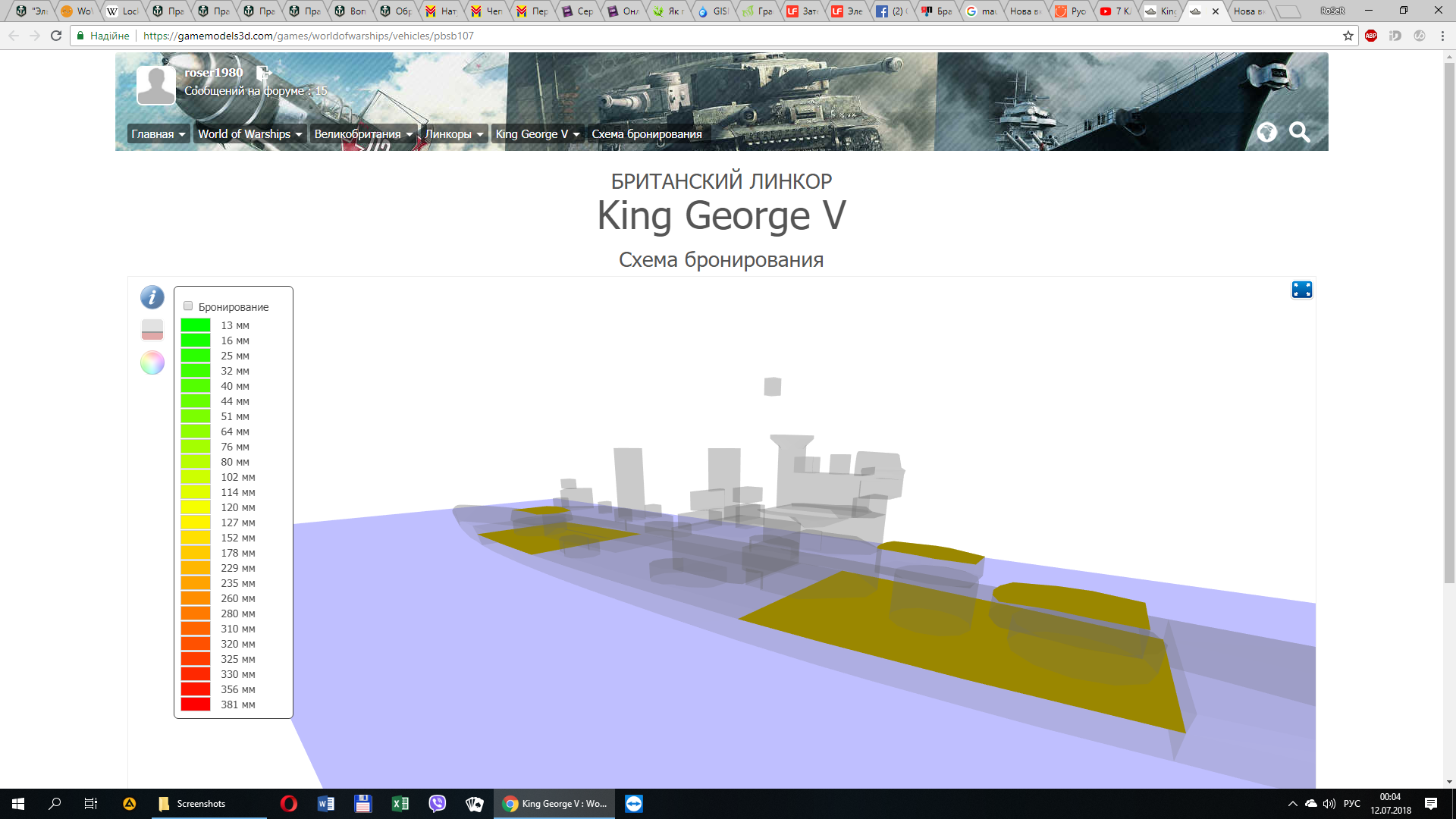Expand the World of Warships dropdown
Viewport: 1456px width, 819px height.
pyautogui.click(x=250, y=134)
